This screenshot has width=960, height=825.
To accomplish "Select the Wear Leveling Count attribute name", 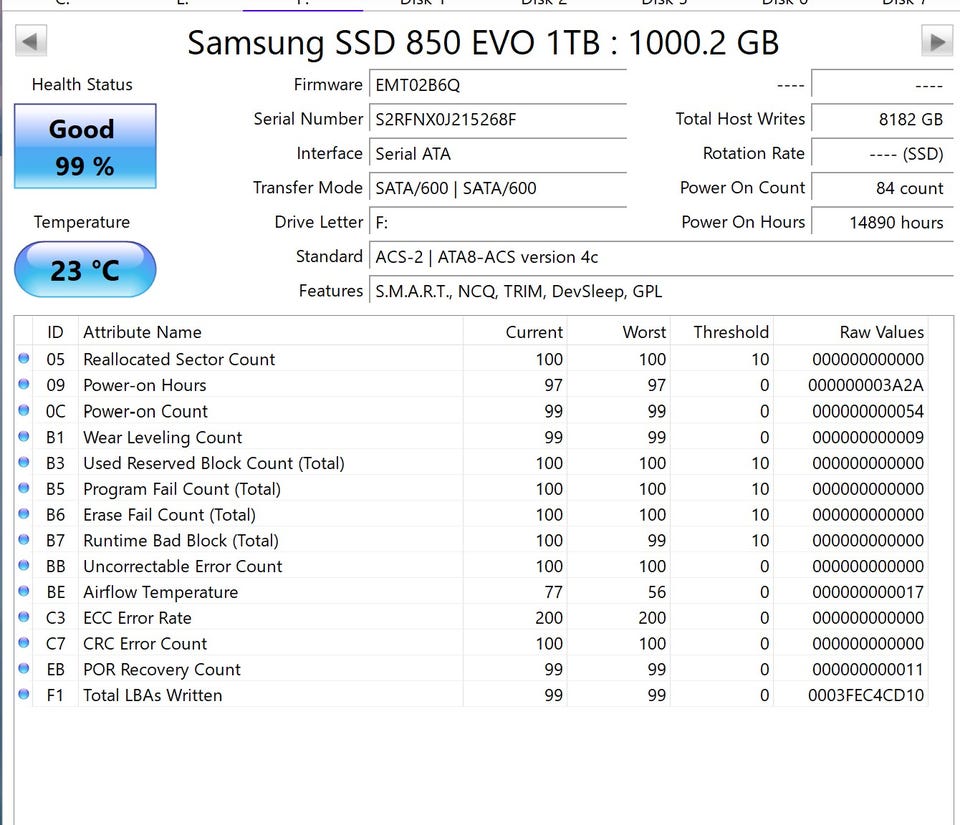I will click(x=162, y=437).
